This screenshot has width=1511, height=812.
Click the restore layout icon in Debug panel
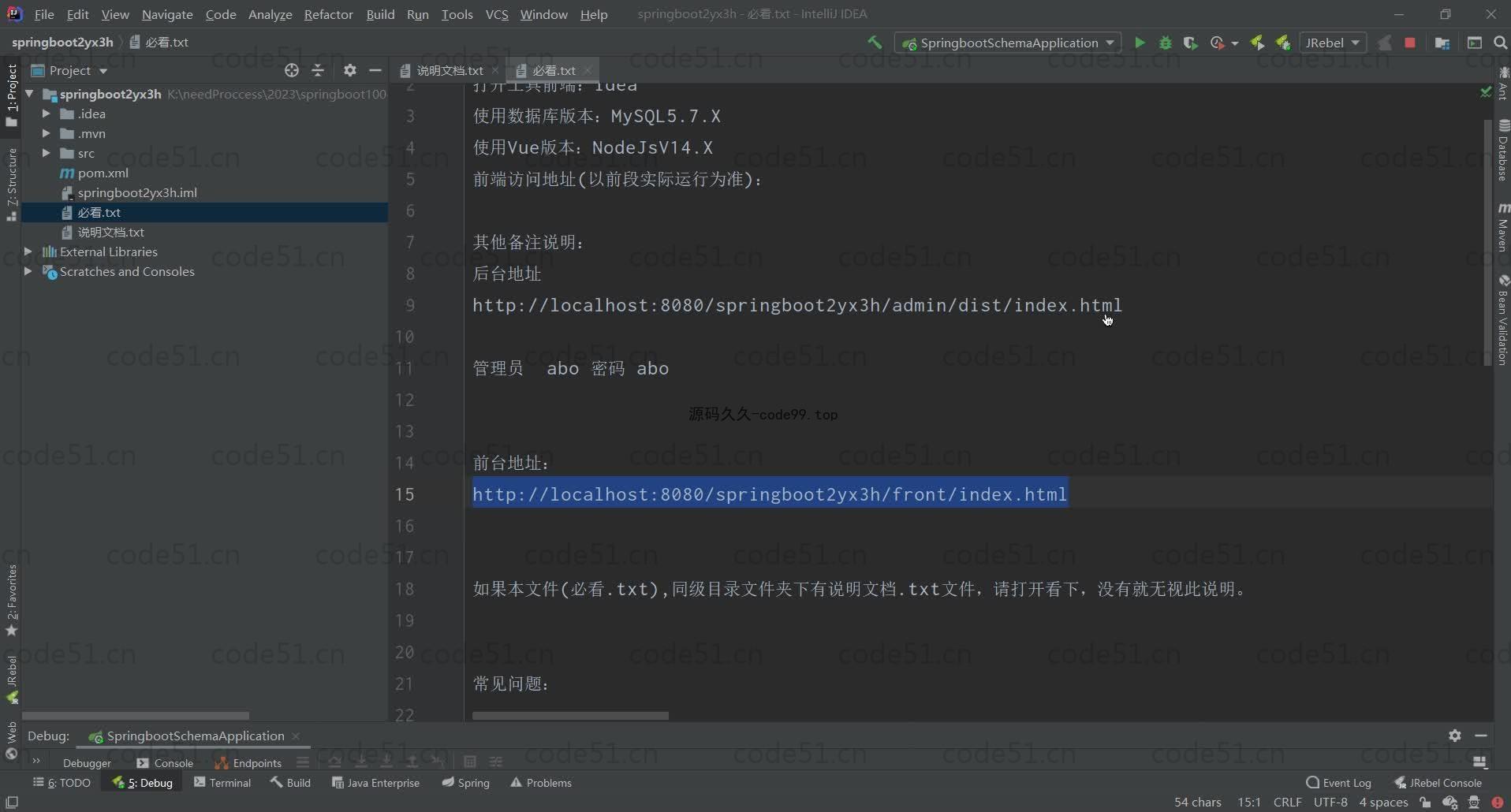tap(1480, 762)
